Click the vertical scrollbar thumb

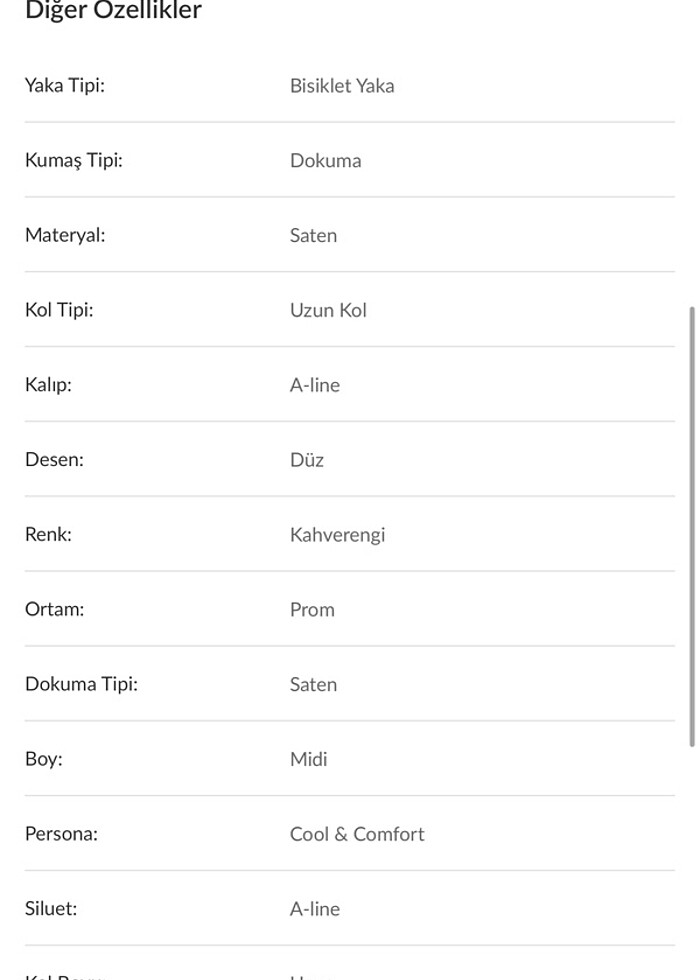click(x=691, y=526)
